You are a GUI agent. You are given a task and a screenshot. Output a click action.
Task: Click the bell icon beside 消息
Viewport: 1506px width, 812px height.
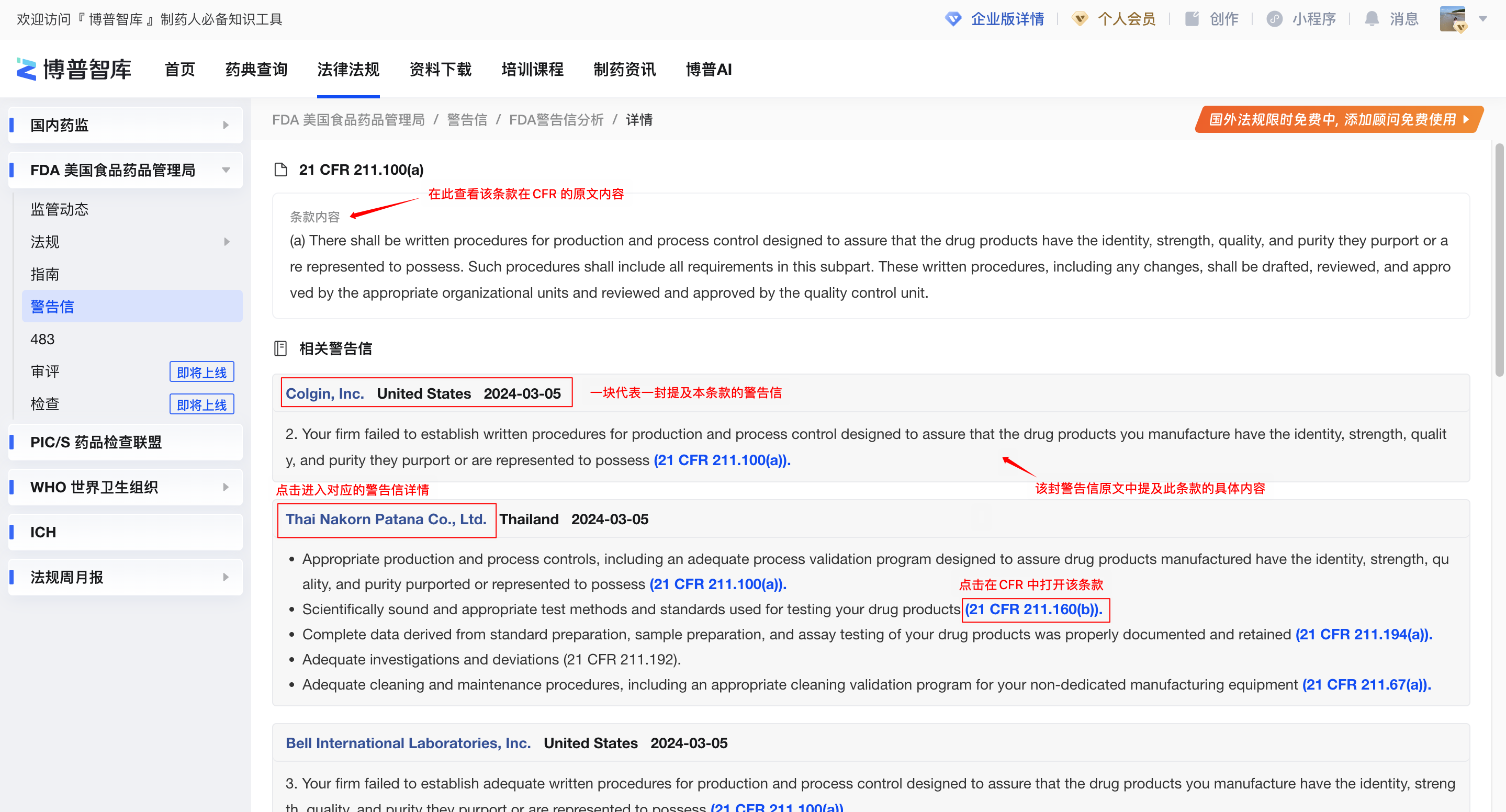coord(1372,19)
